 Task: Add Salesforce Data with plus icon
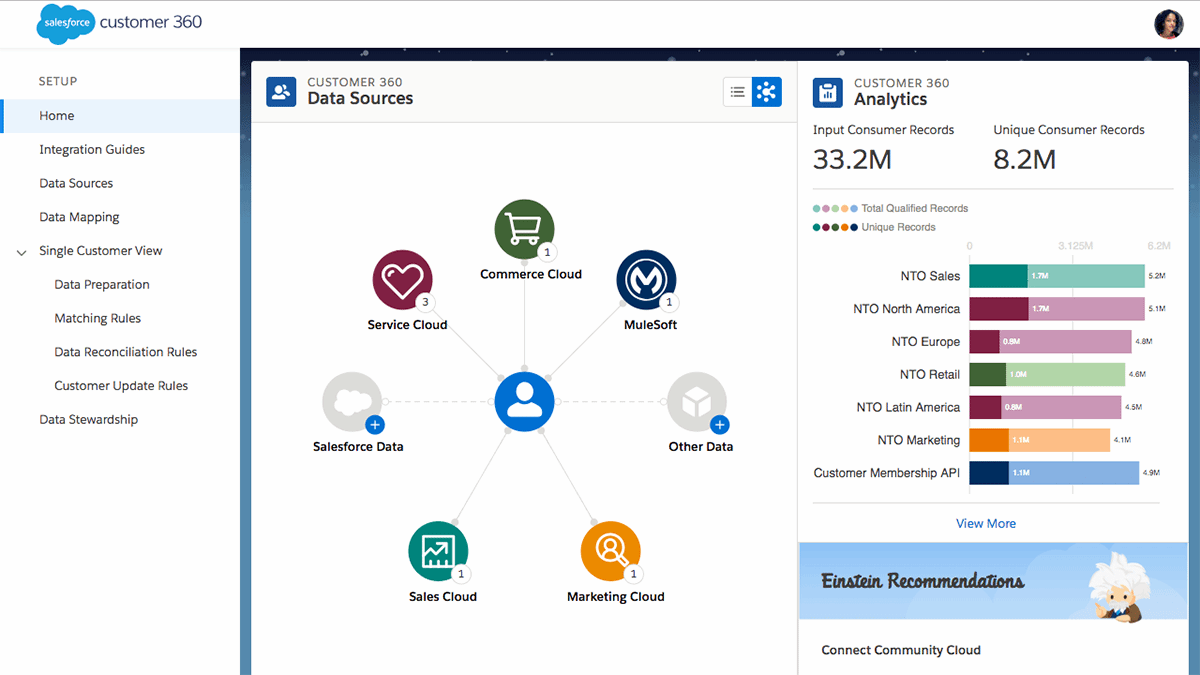(x=375, y=424)
